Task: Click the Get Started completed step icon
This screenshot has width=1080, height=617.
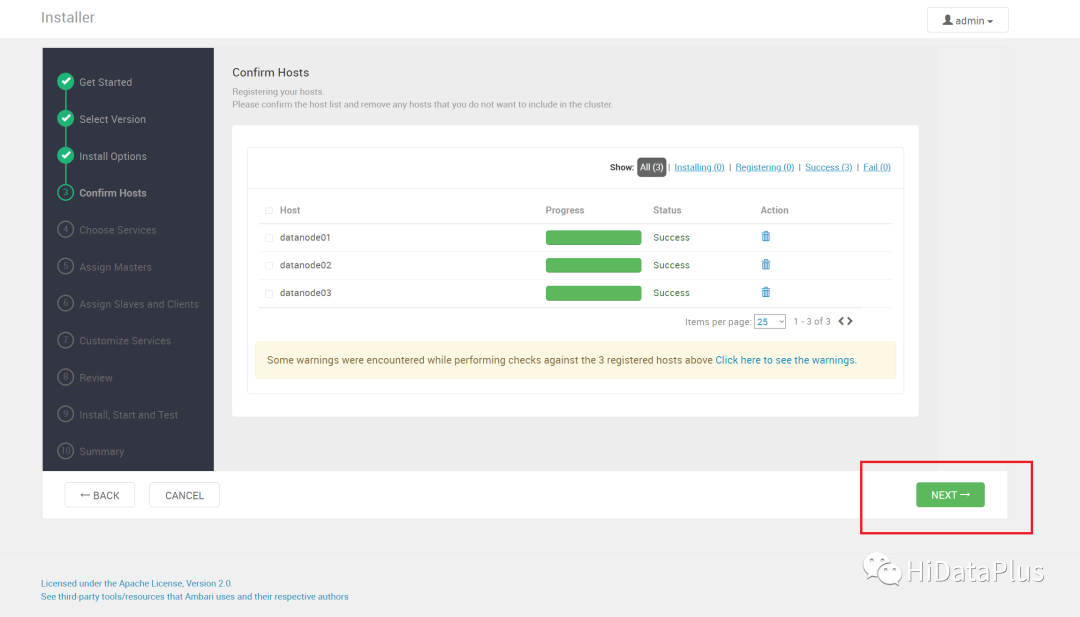Action: click(66, 82)
